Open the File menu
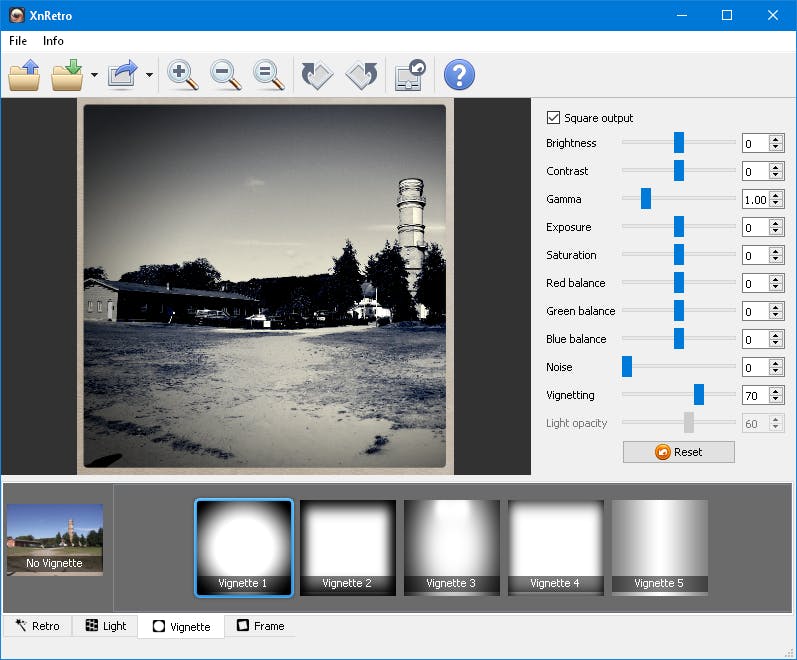 click(x=18, y=41)
